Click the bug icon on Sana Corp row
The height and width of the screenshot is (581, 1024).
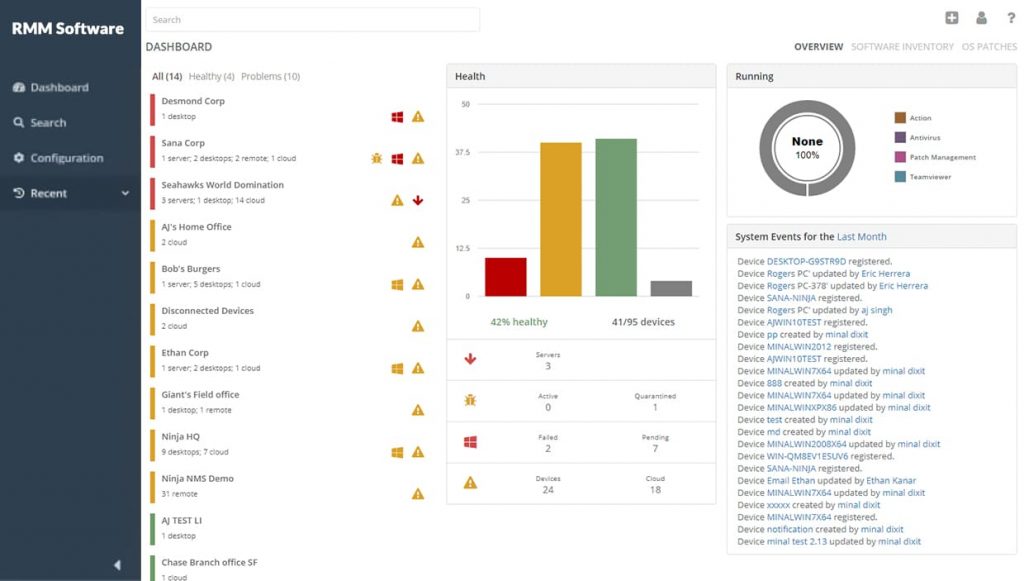pyautogui.click(x=377, y=159)
